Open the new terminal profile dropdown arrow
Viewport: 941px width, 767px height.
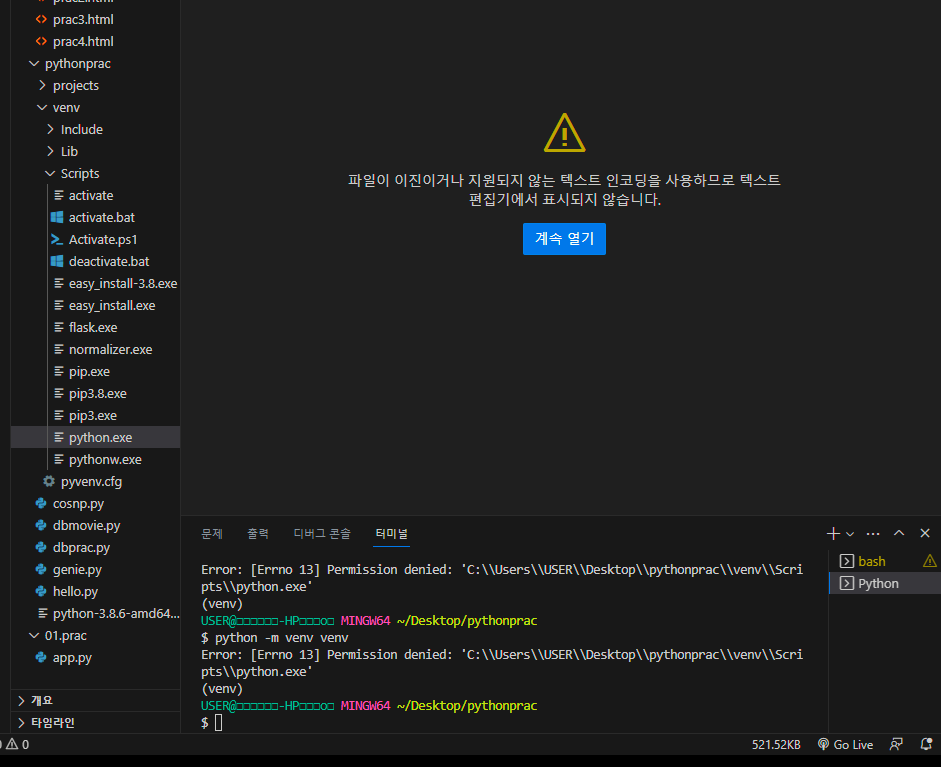coord(850,534)
